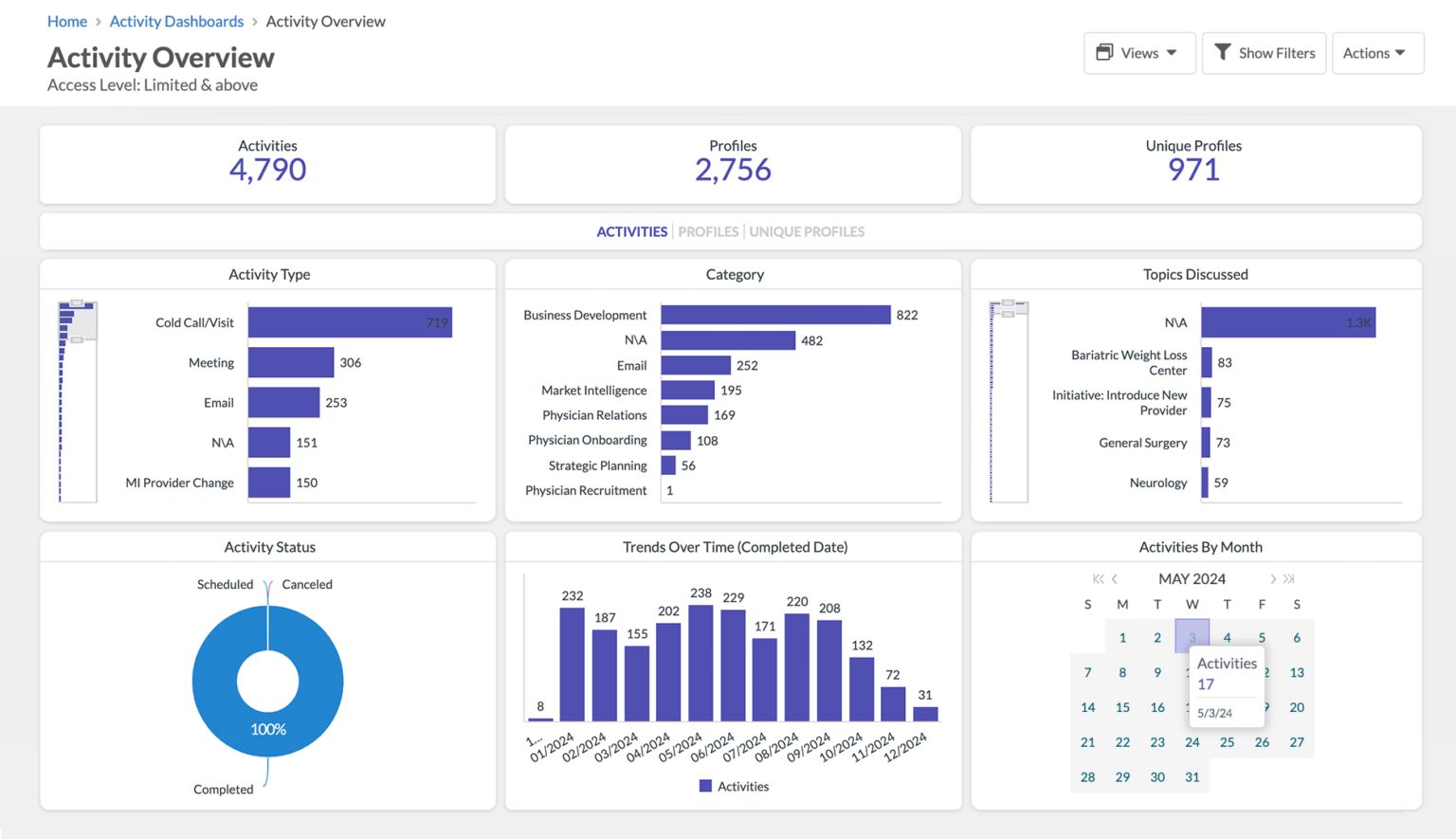Jump to last month using double-right arrow
This screenshot has height=839, width=1456.
[1289, 578]
